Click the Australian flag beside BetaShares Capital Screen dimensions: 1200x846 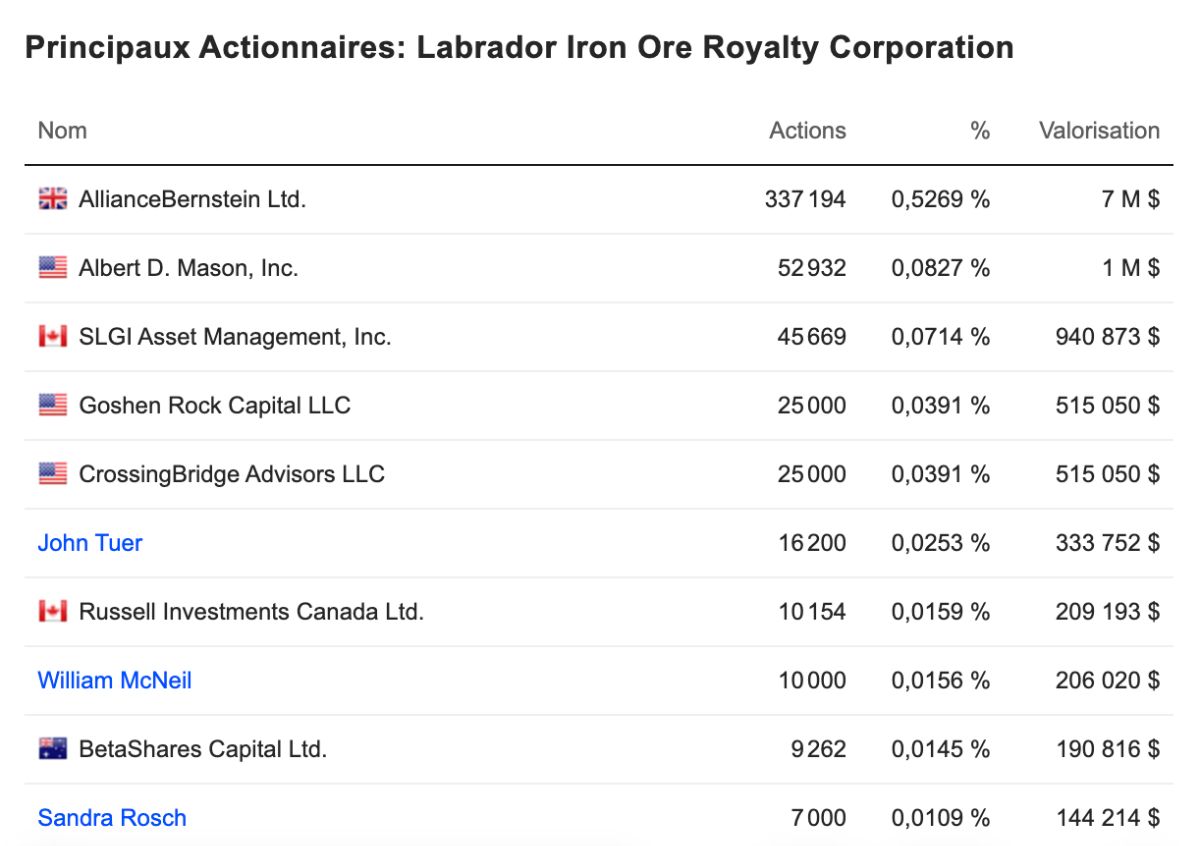point(53,749)
